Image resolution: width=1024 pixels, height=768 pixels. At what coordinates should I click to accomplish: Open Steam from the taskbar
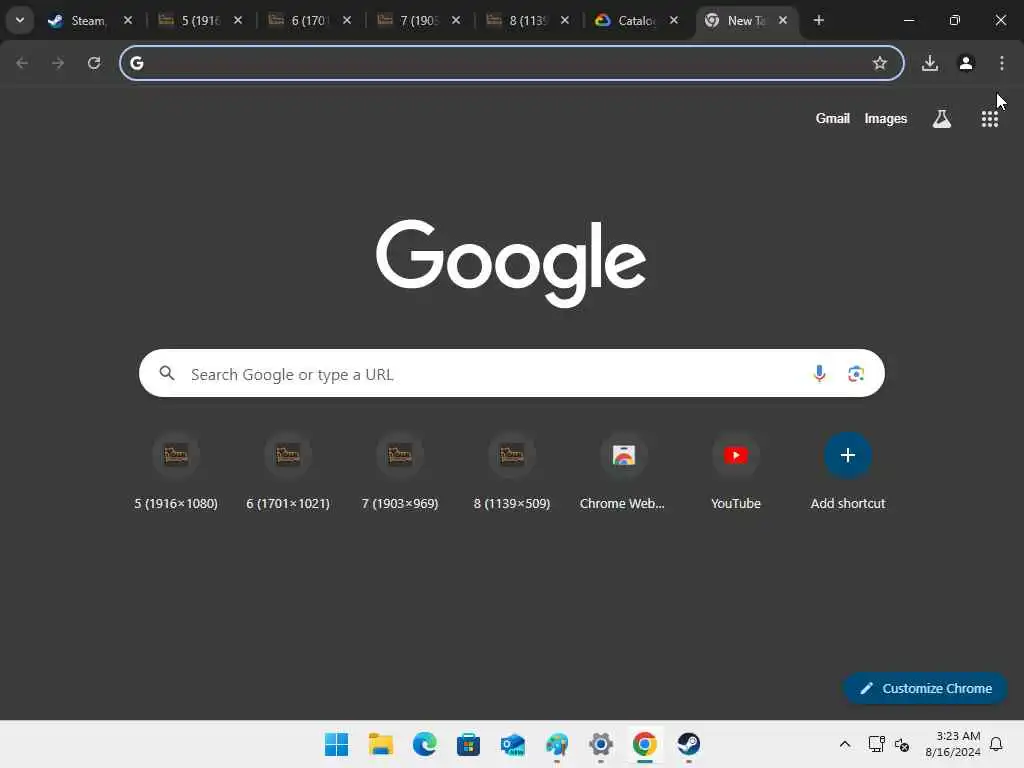pyautogui.click(x=688, y=744)
